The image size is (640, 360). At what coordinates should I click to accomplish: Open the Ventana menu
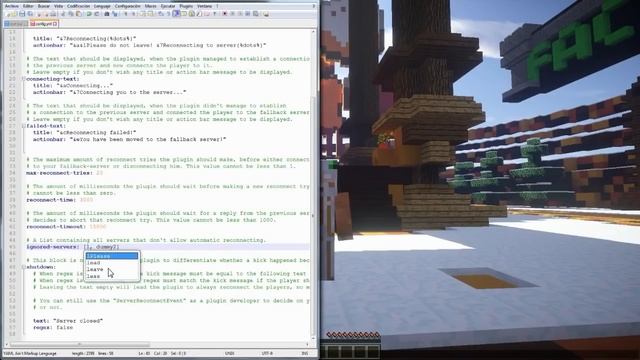coord(204,6)
